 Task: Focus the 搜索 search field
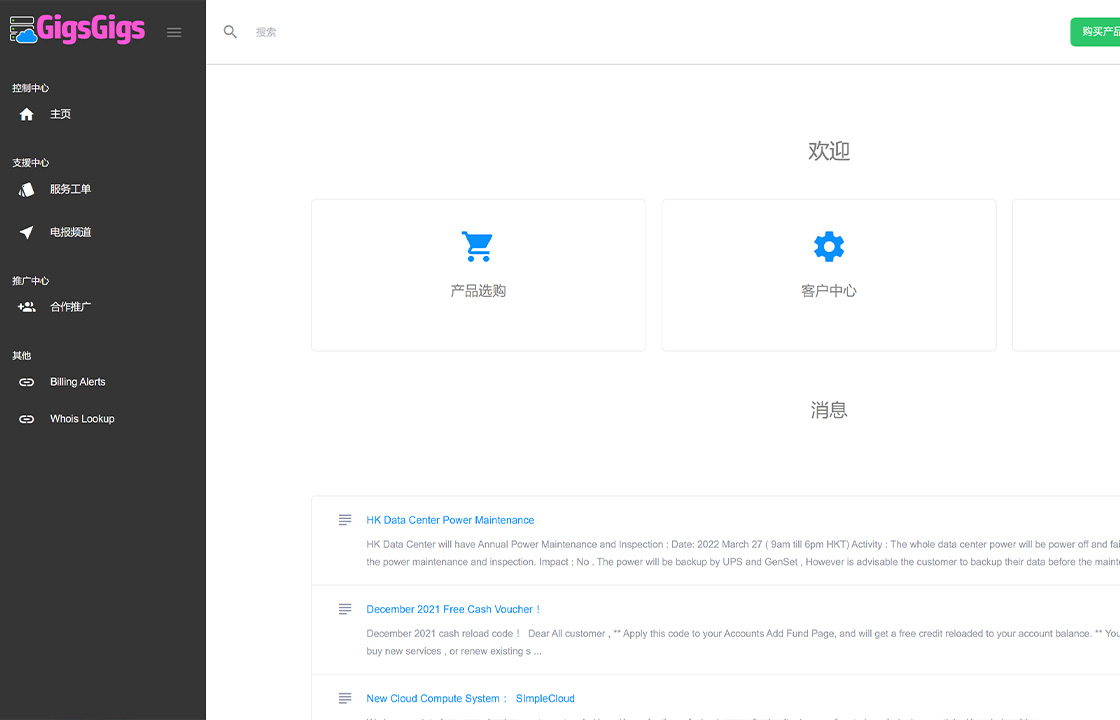pos(266,32)
